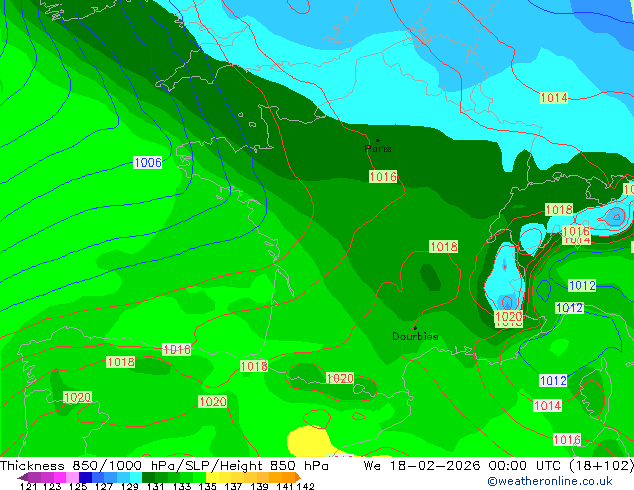Click the black dot marking Dourbies
Viewport: 634px width, 490px height.
coord(415,328)
